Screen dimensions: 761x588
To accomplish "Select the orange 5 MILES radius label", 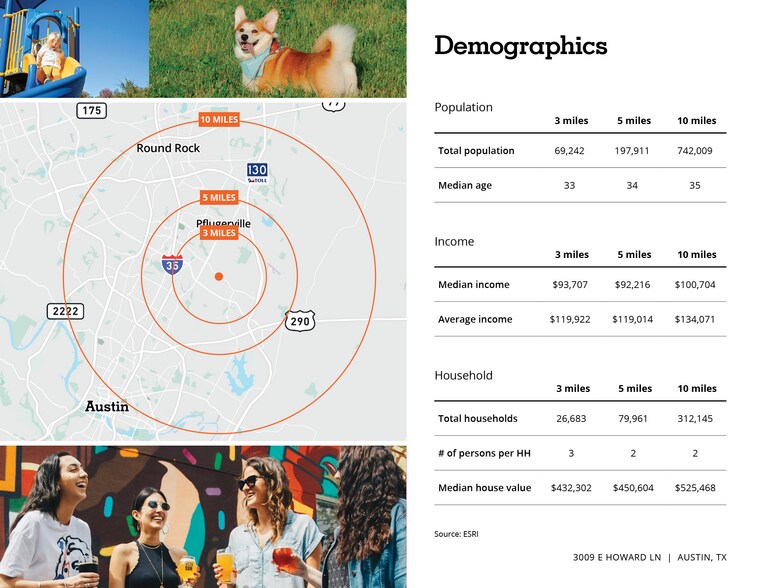I will (x=219, y=198).
